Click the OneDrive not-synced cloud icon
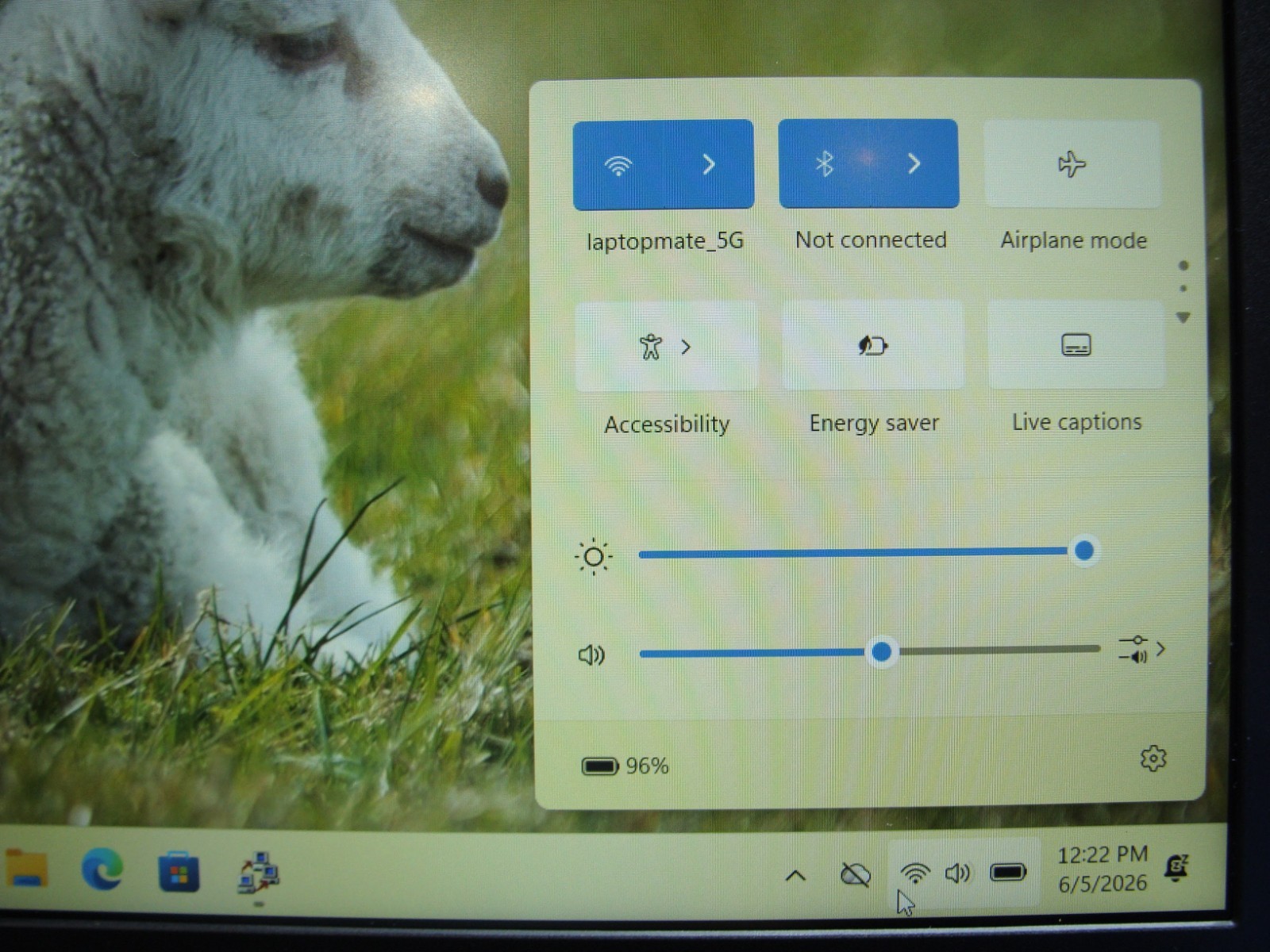This screenshot has width=1270, height=952. (856, 876)
